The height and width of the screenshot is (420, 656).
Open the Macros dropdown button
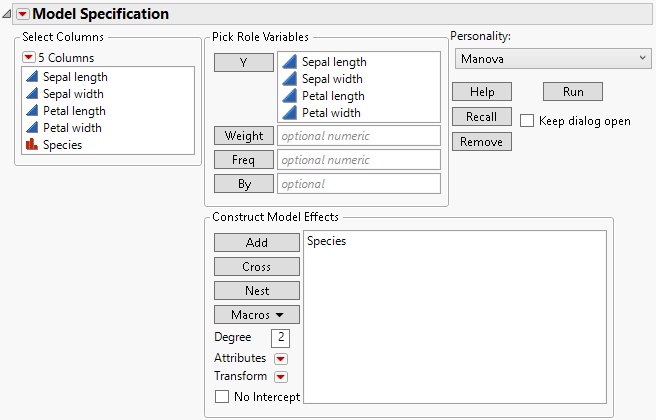coord(256,315)
